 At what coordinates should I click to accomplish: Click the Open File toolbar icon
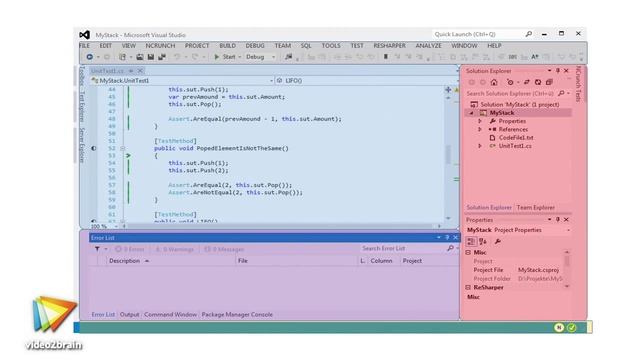point(140,57)
